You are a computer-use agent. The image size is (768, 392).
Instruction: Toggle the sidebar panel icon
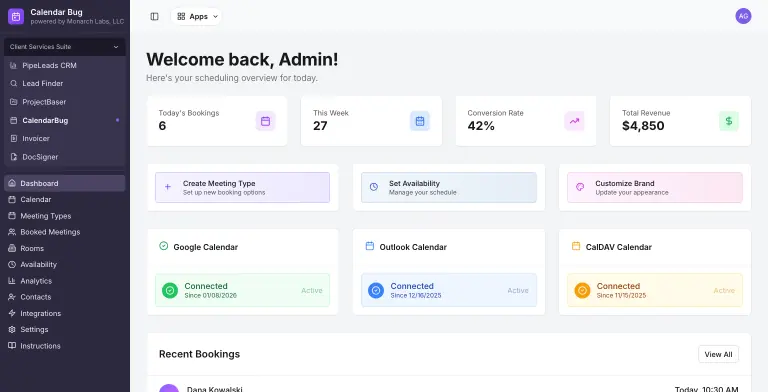tap(154, 17)
